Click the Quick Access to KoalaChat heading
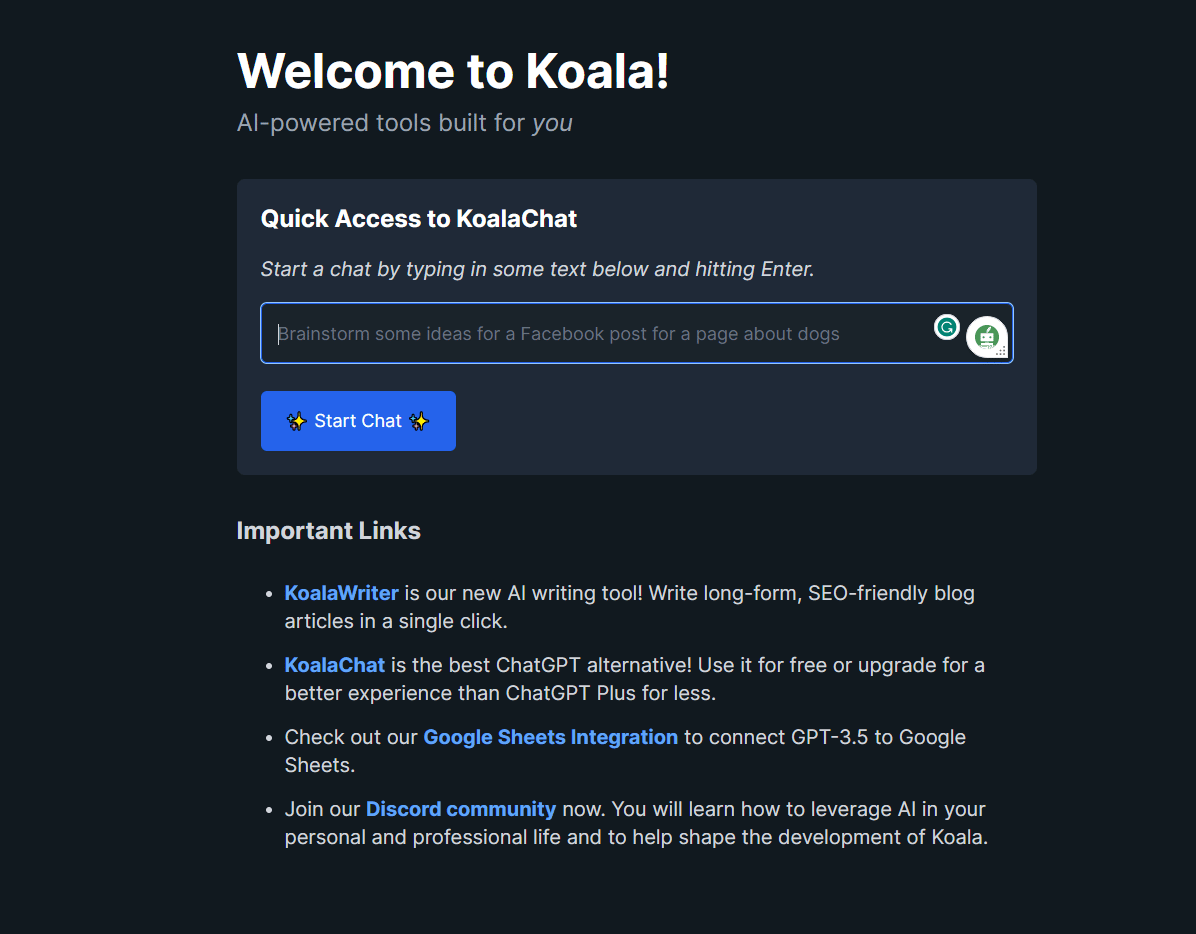 pos(418,219)
